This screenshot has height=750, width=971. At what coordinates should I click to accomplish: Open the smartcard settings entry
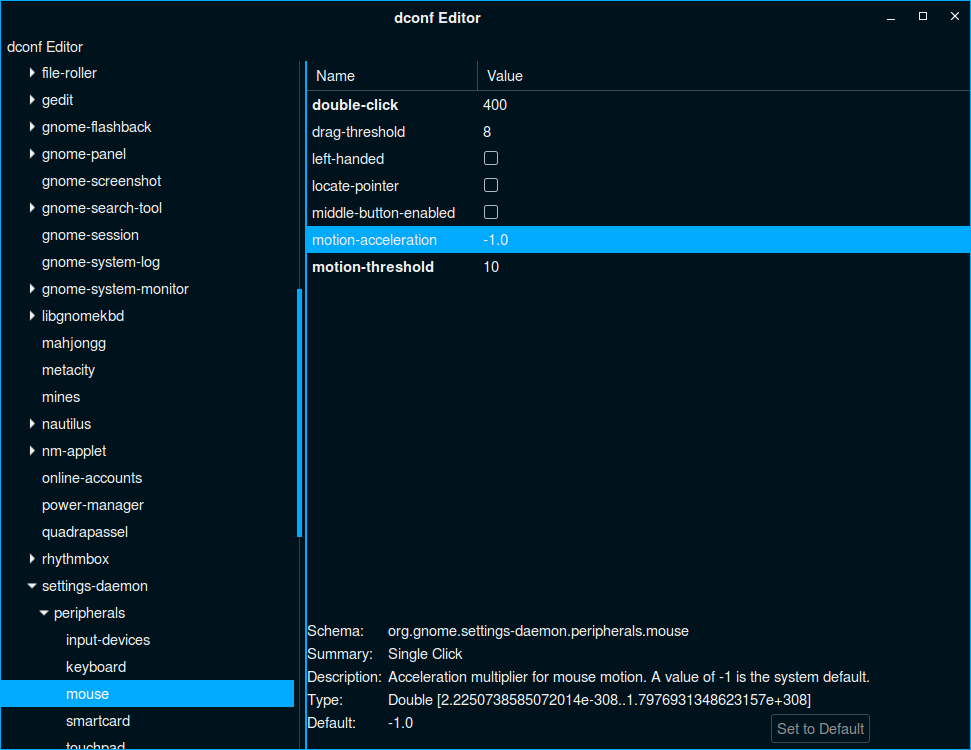98,721
